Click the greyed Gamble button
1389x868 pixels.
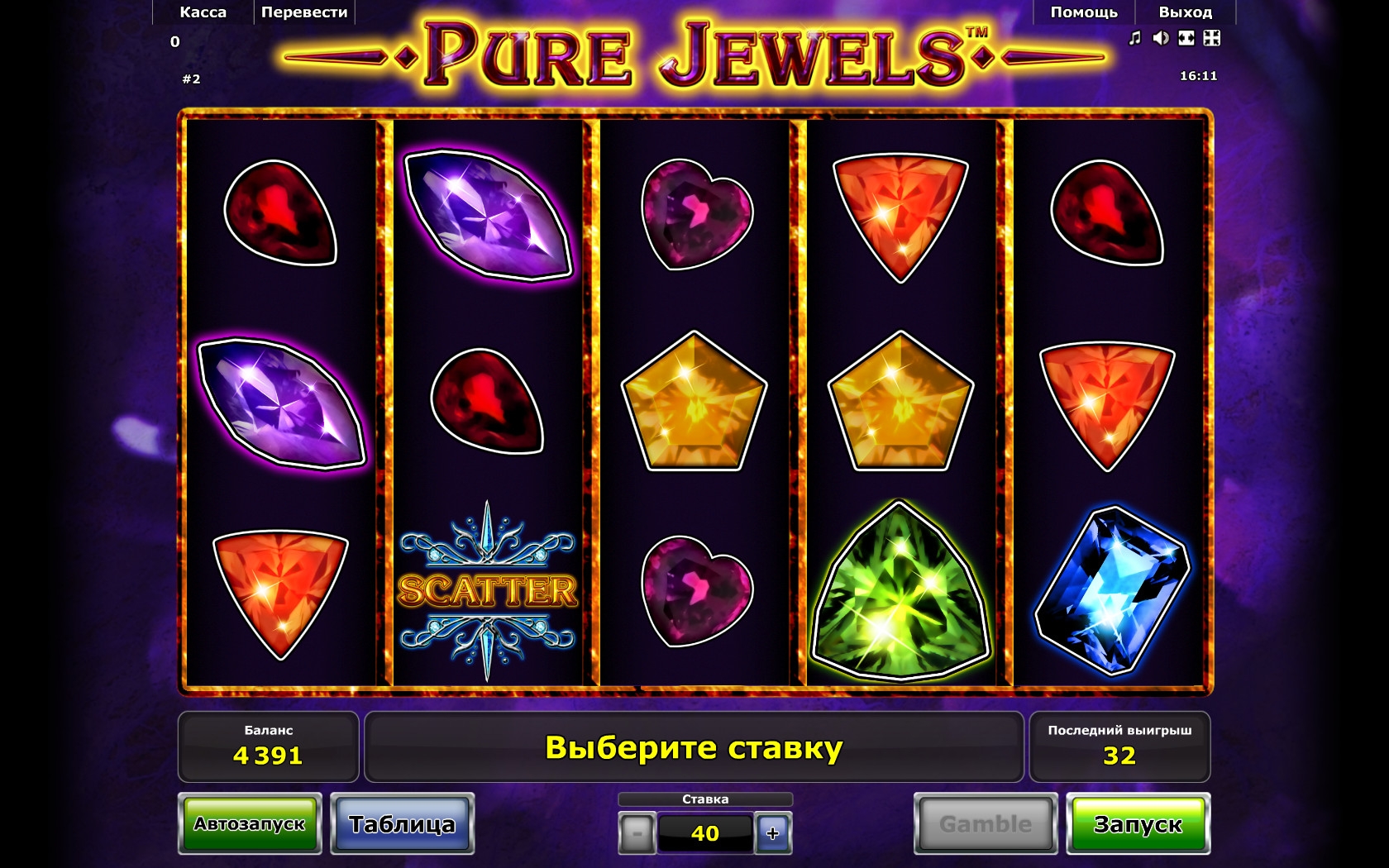point(986,824)
